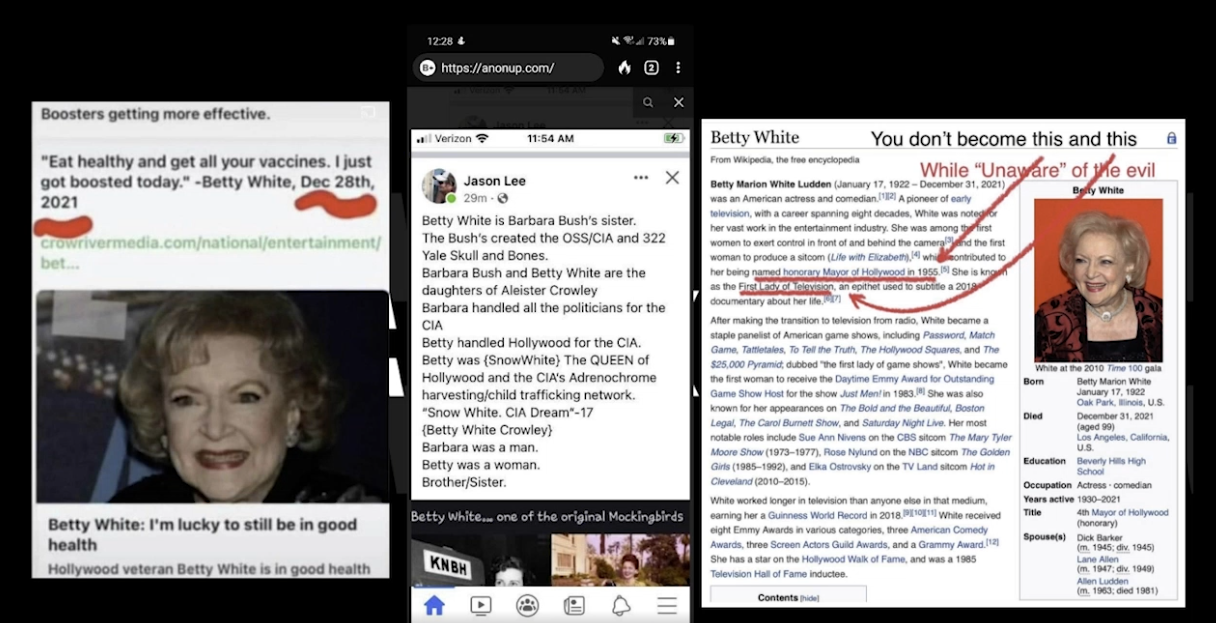Open Betty White photo in the news card
The width and height of the screenshot is (1216, 623).
pos(212,396)
